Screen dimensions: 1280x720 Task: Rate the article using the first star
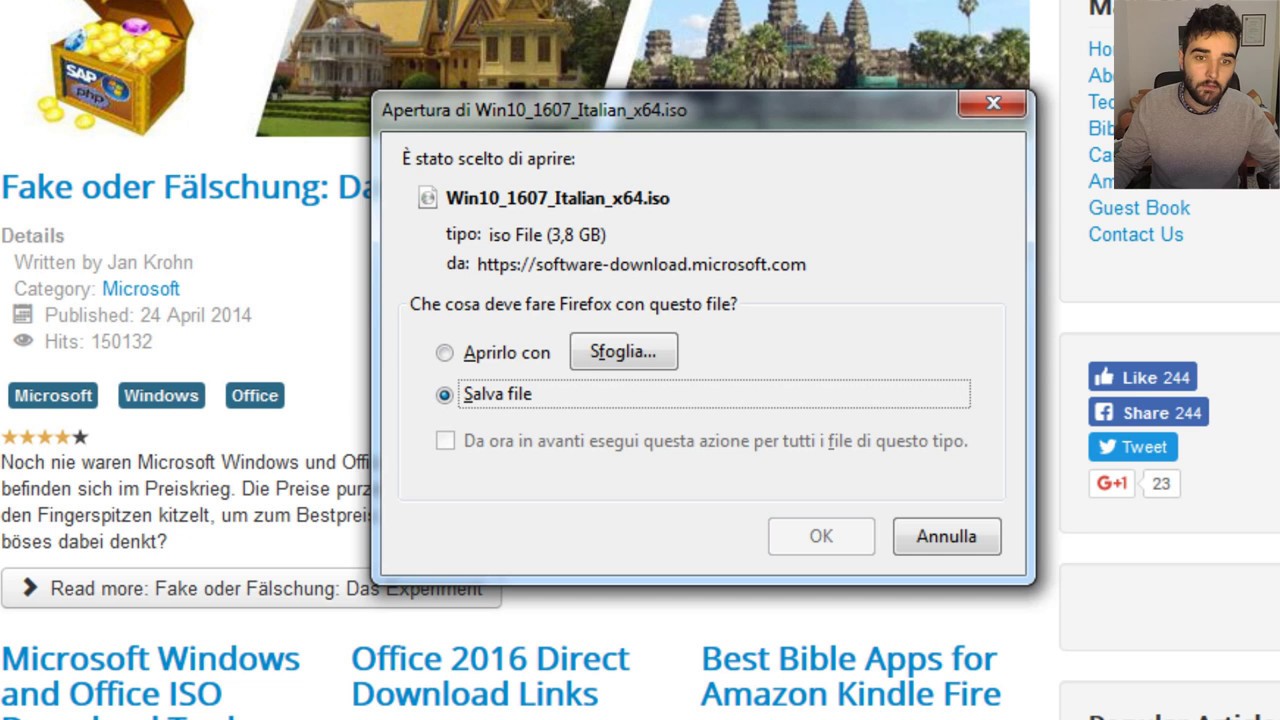[9, 437]
